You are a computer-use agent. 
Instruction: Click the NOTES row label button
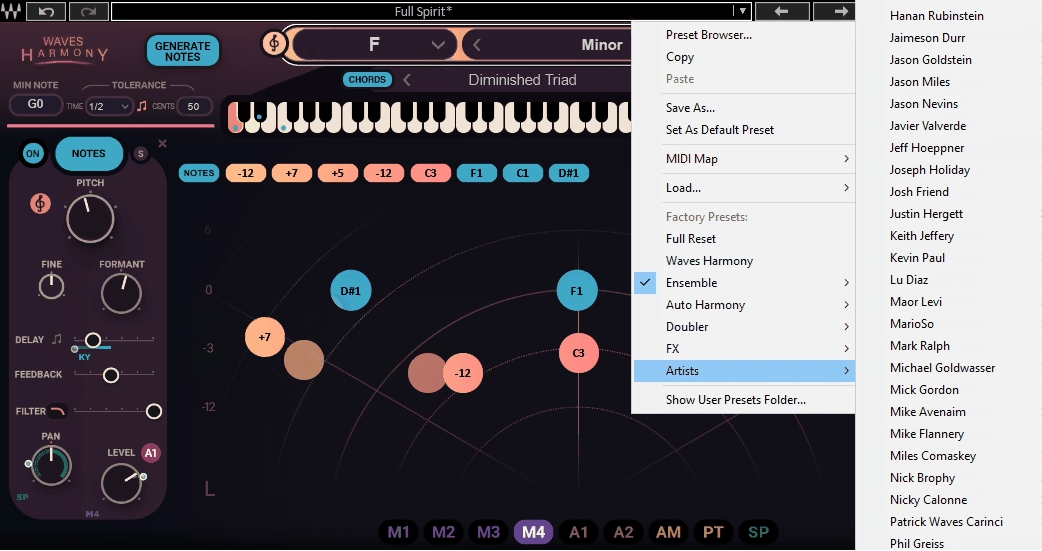click(199, 173)
